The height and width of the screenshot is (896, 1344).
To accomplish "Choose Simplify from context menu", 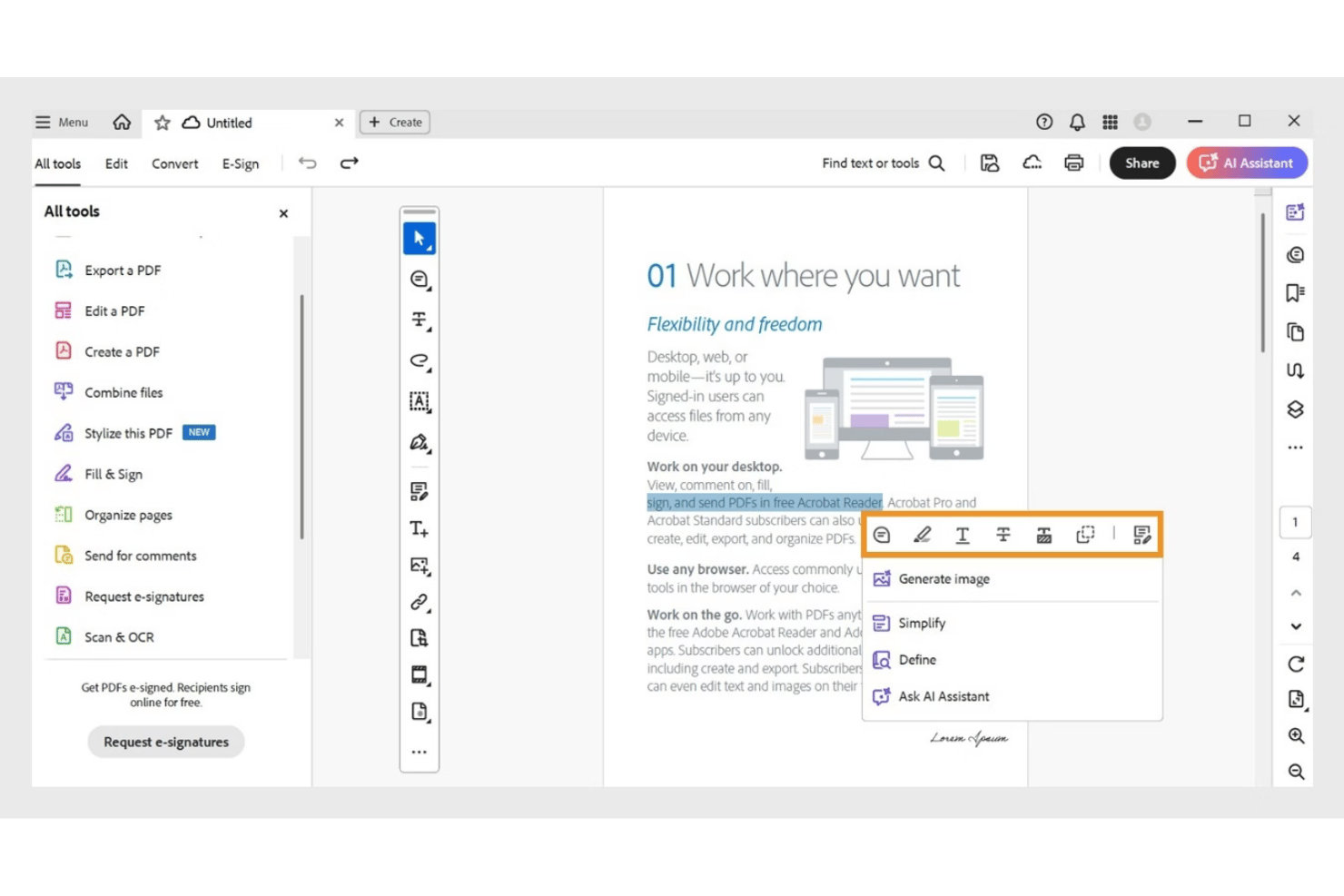I will pos(1012,623).
